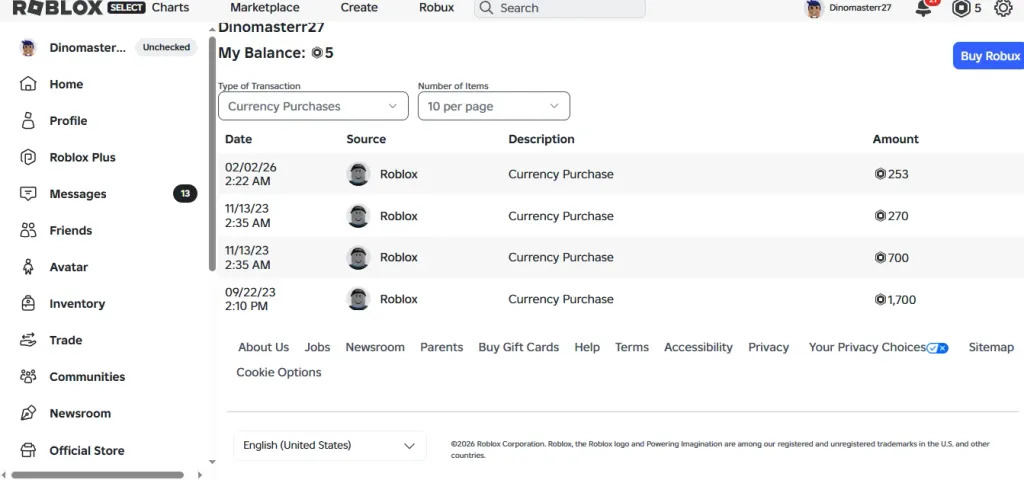Open the Help footer link

[x=587, y=347]
